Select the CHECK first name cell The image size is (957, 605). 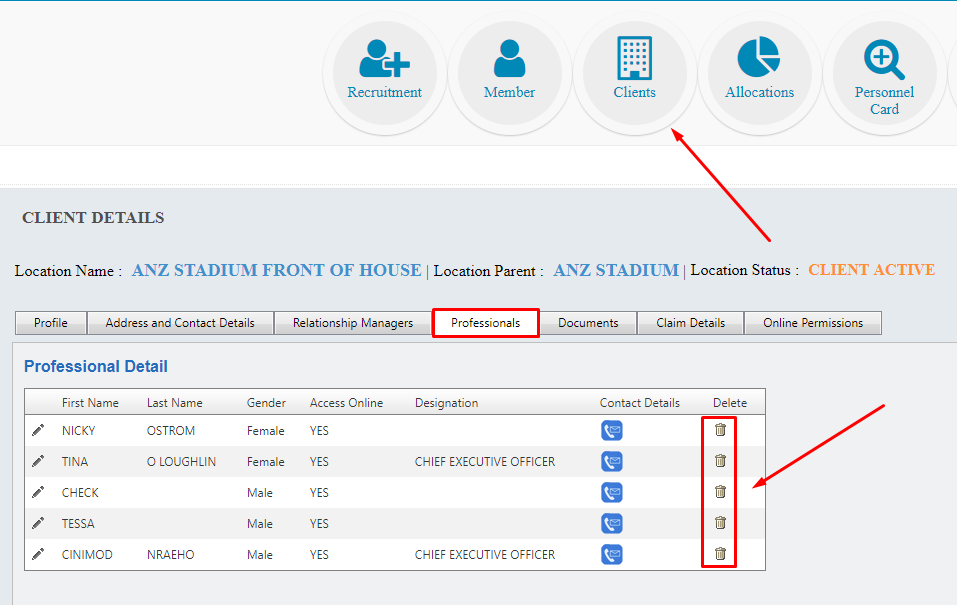pyautogui.click(x=80, y=493)
